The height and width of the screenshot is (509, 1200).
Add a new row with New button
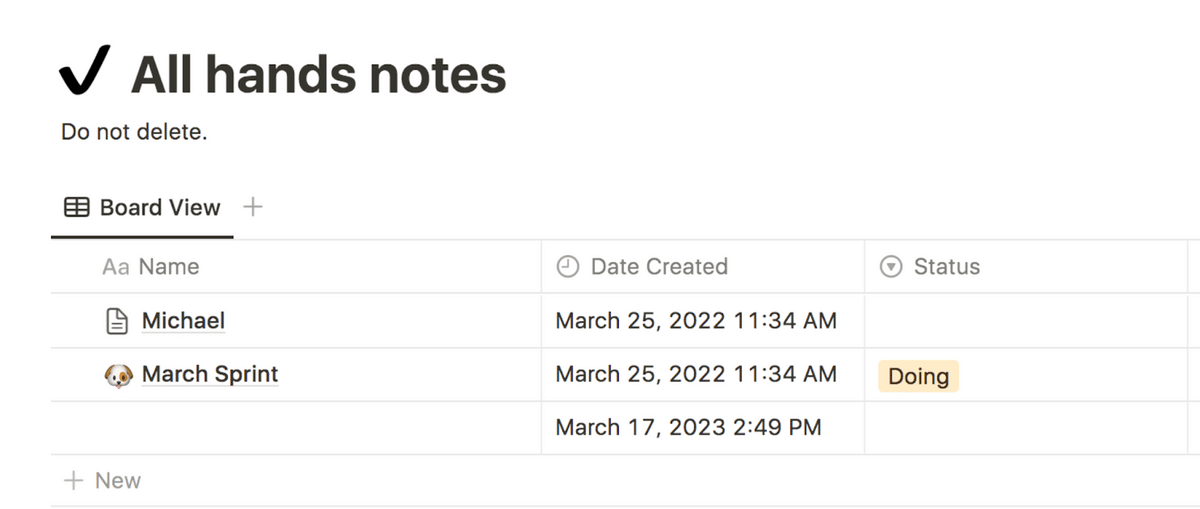[102, 481]
